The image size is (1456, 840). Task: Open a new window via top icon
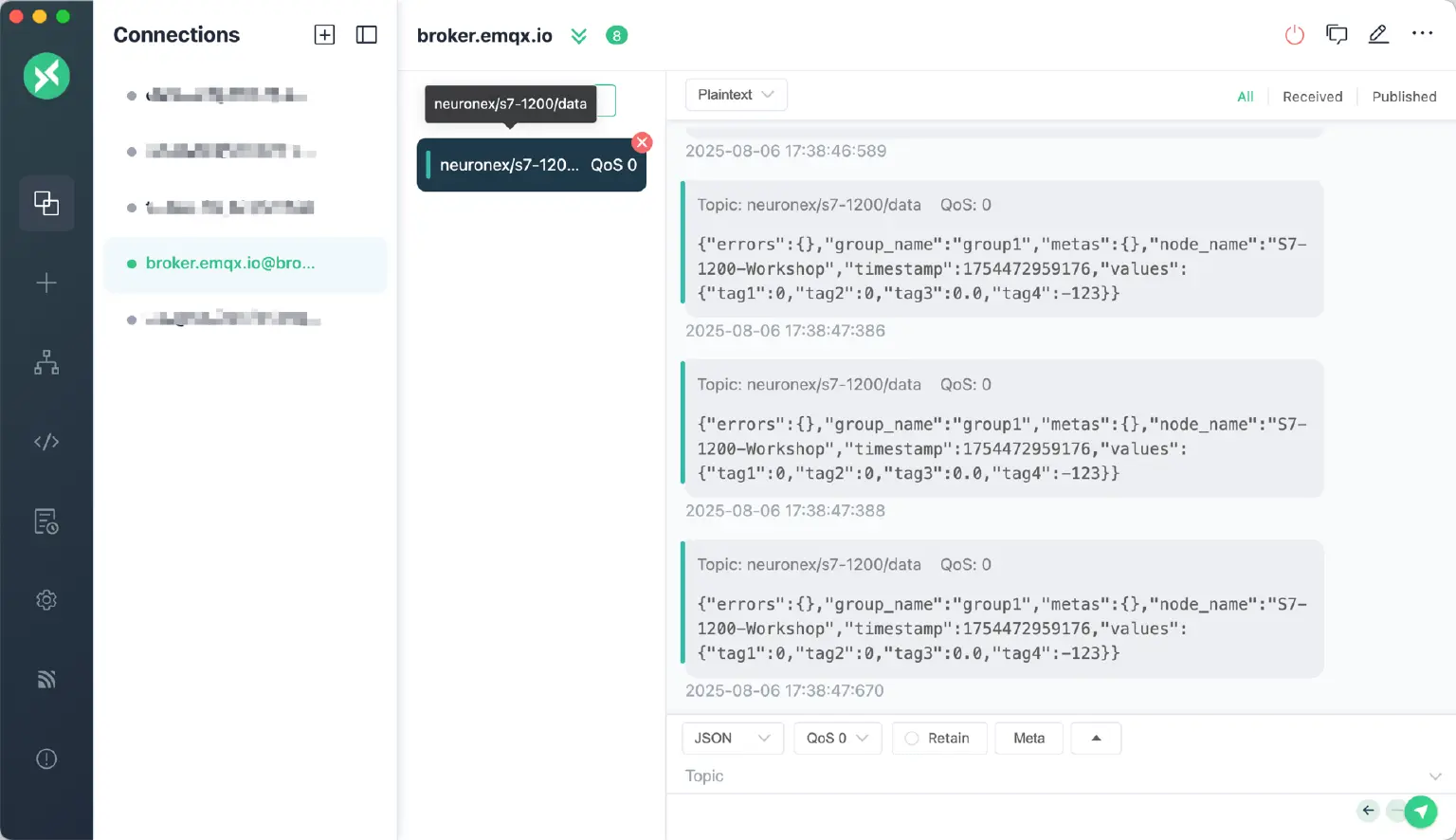pyautogui.click(x=1337, y=35)
